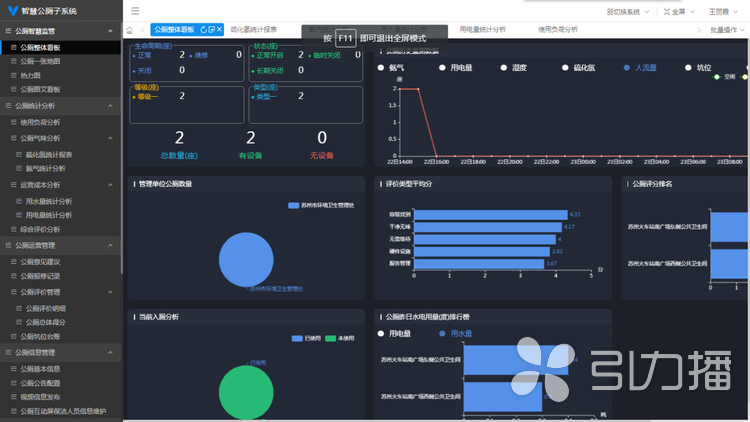Select the 氨气 radio option
Screen dimensions: 750x422
click(x=381, y=68)
